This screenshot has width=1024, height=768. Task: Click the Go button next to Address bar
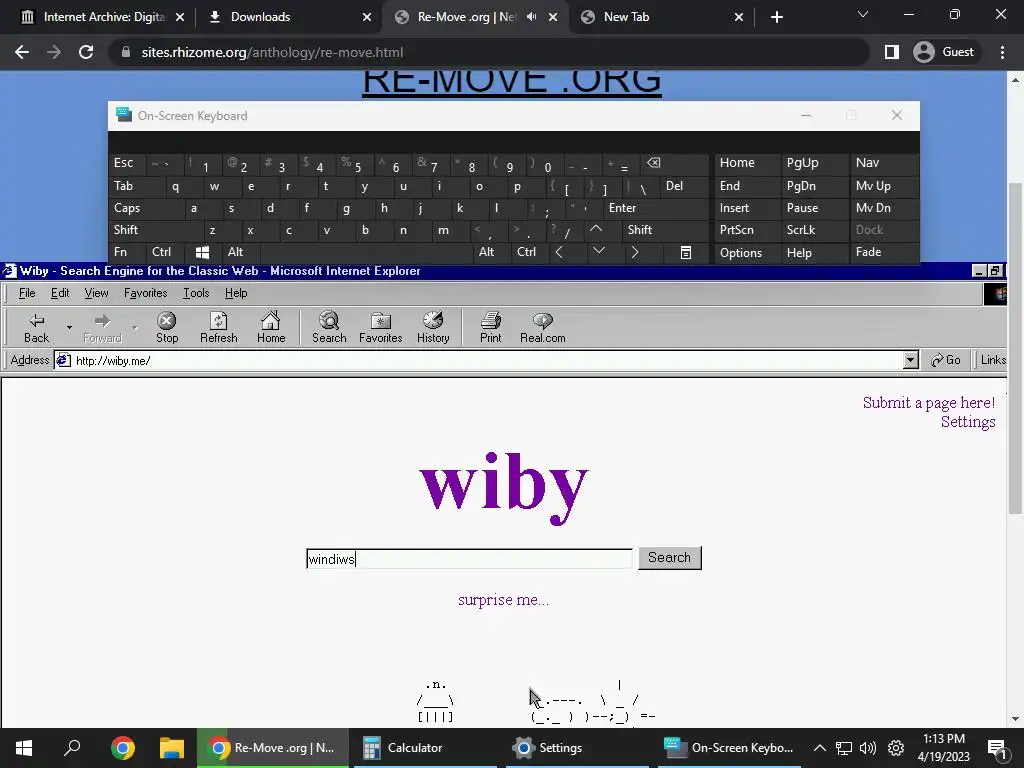click(946, 360)
